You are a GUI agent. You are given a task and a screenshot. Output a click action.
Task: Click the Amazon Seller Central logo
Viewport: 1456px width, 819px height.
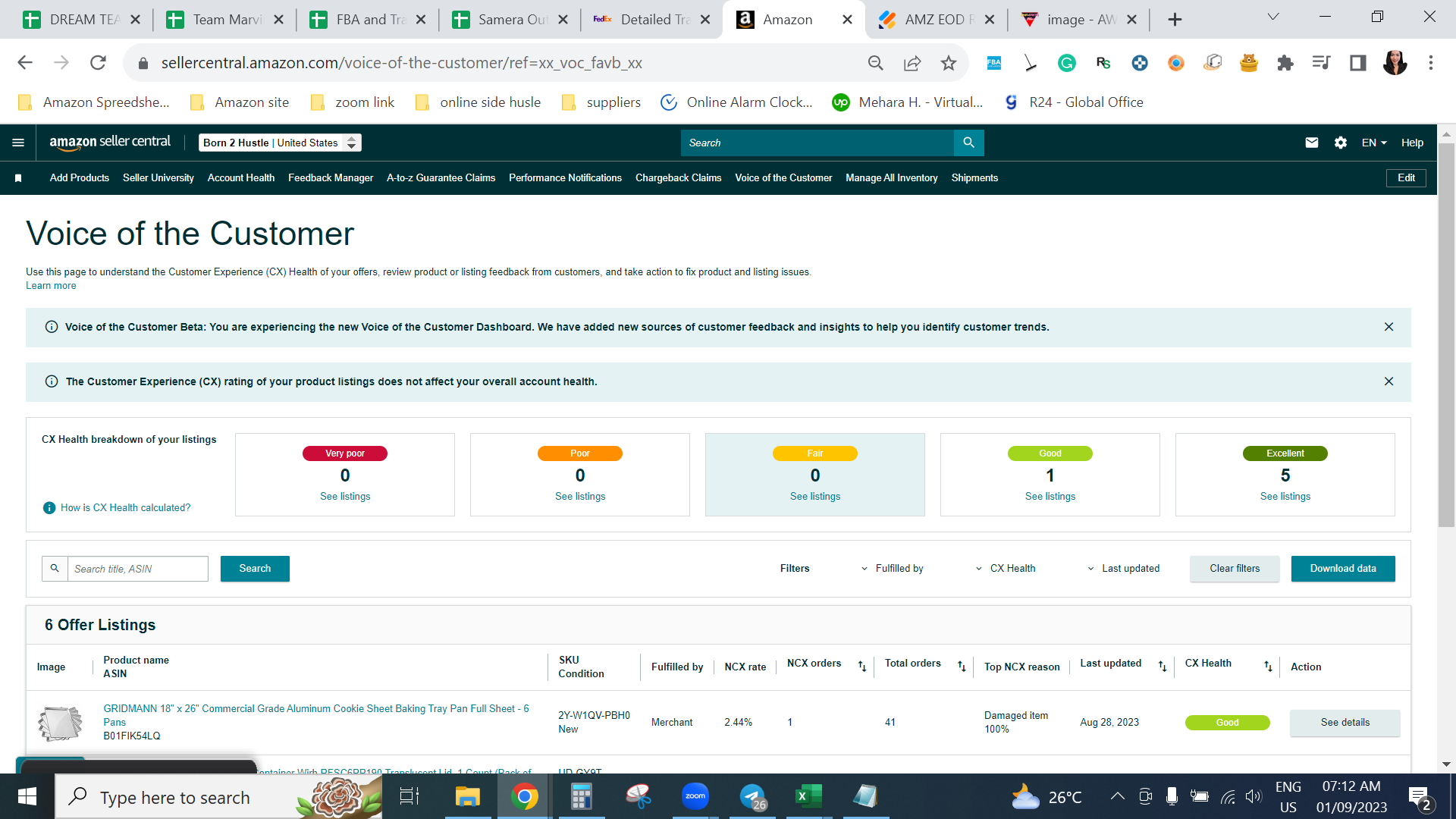click(110, 143)
